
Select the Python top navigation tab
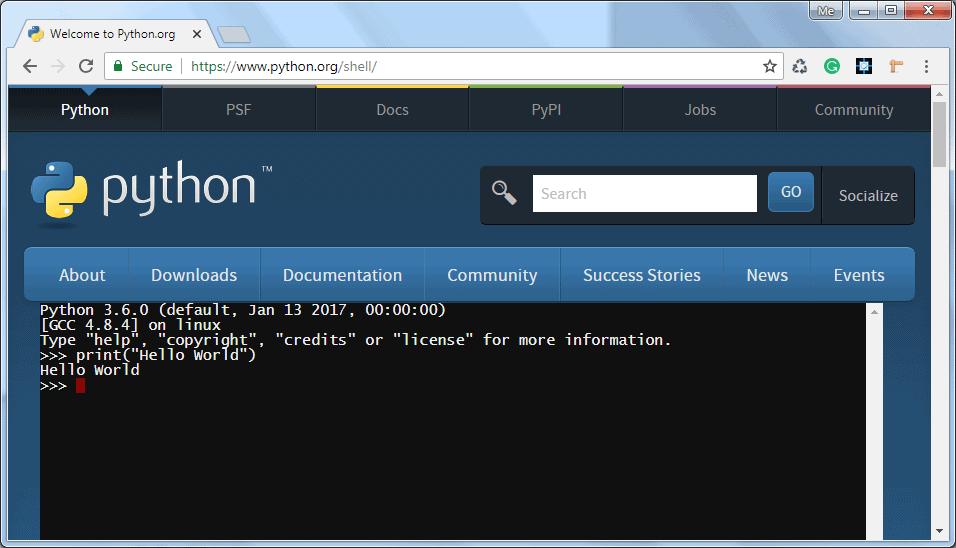click(85, 110)
